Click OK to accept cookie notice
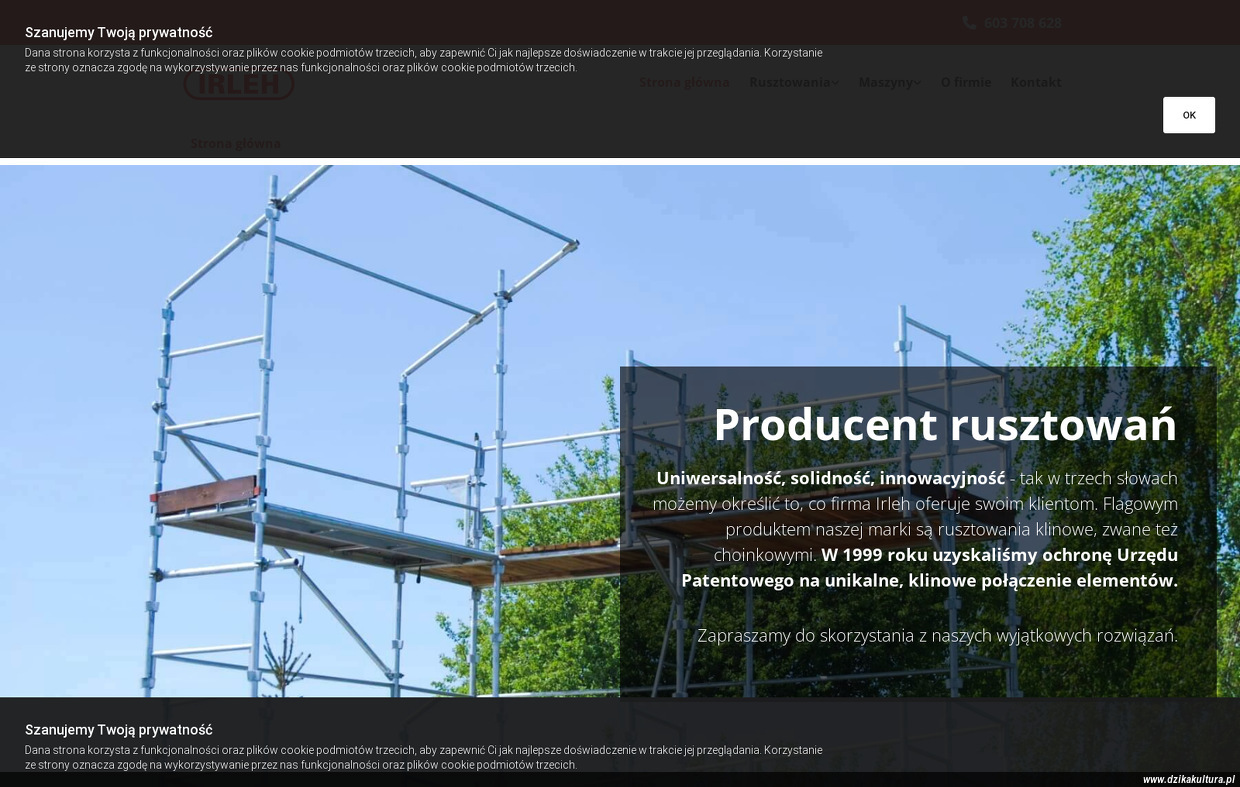 click(1188, 115)
